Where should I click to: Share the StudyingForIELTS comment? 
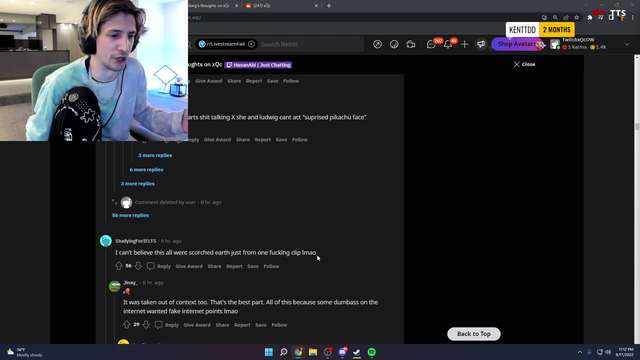(x=214, y=266)
